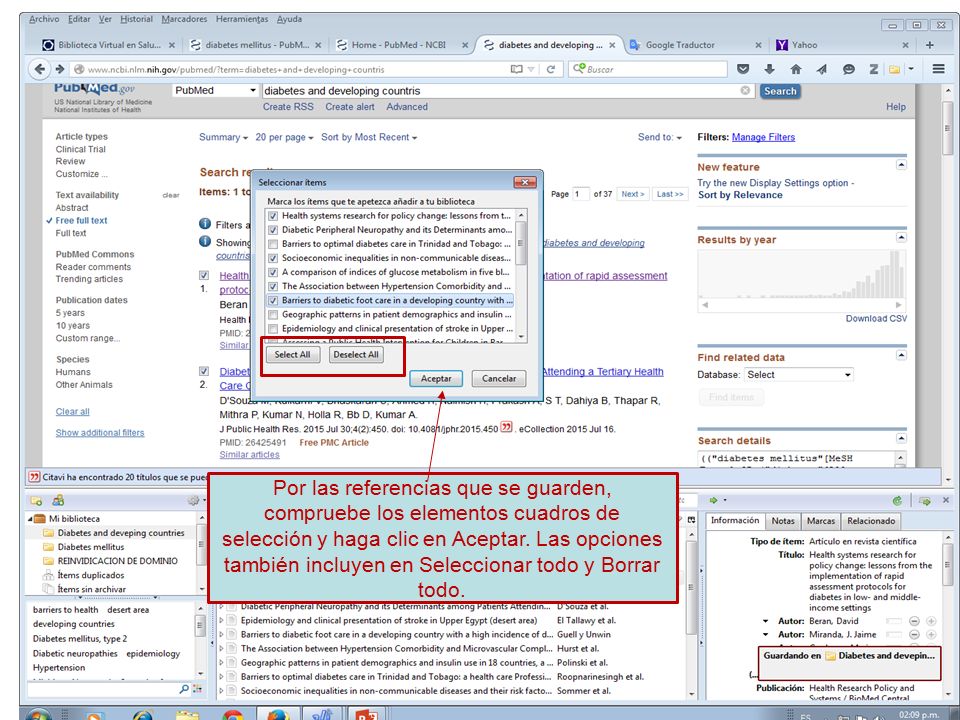Go to the Firefox home page icon
The image size is (960, 720).
[796, 69]
